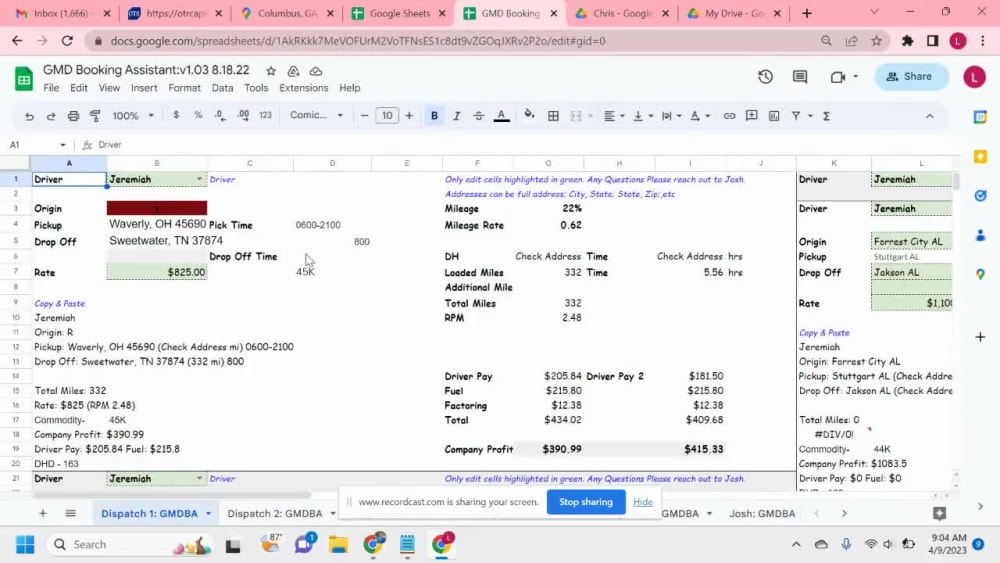Open the functions sigma menu
1000x563 pixels.
[827, 116]
